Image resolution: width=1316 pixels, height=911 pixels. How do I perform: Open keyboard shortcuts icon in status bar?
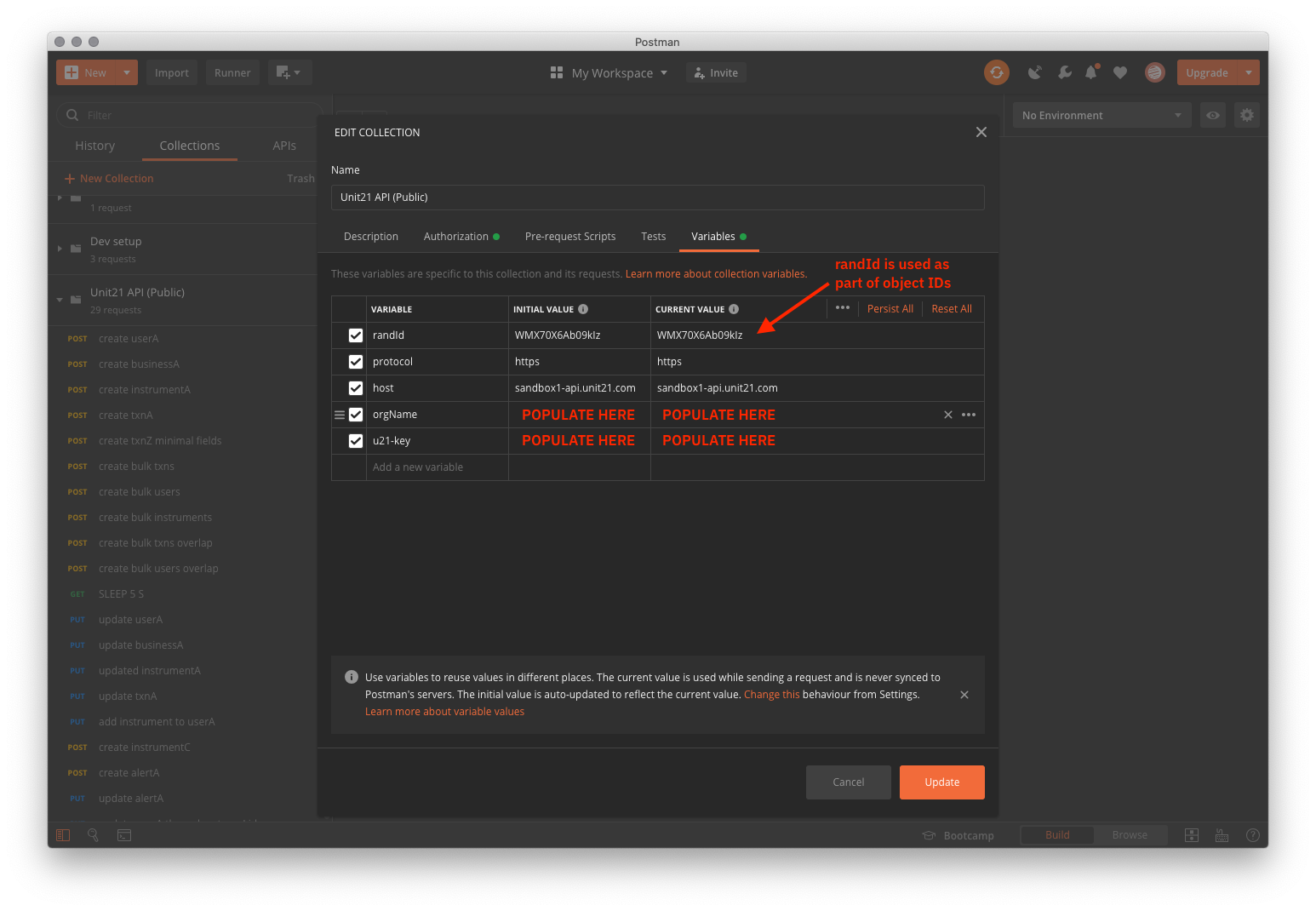1222,835
